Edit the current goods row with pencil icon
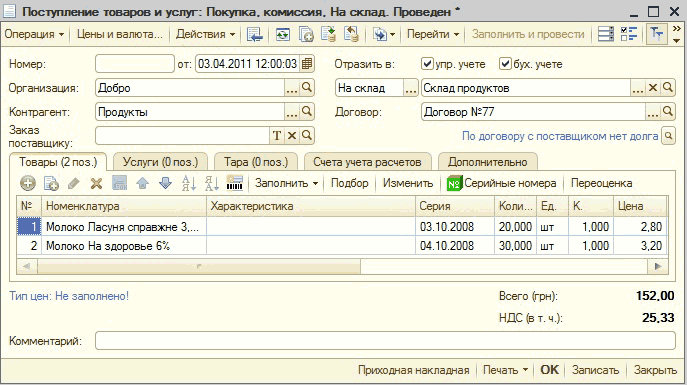The width and height of the screenshot is (687, 385). pyautogui.click(x=74, y=183)
